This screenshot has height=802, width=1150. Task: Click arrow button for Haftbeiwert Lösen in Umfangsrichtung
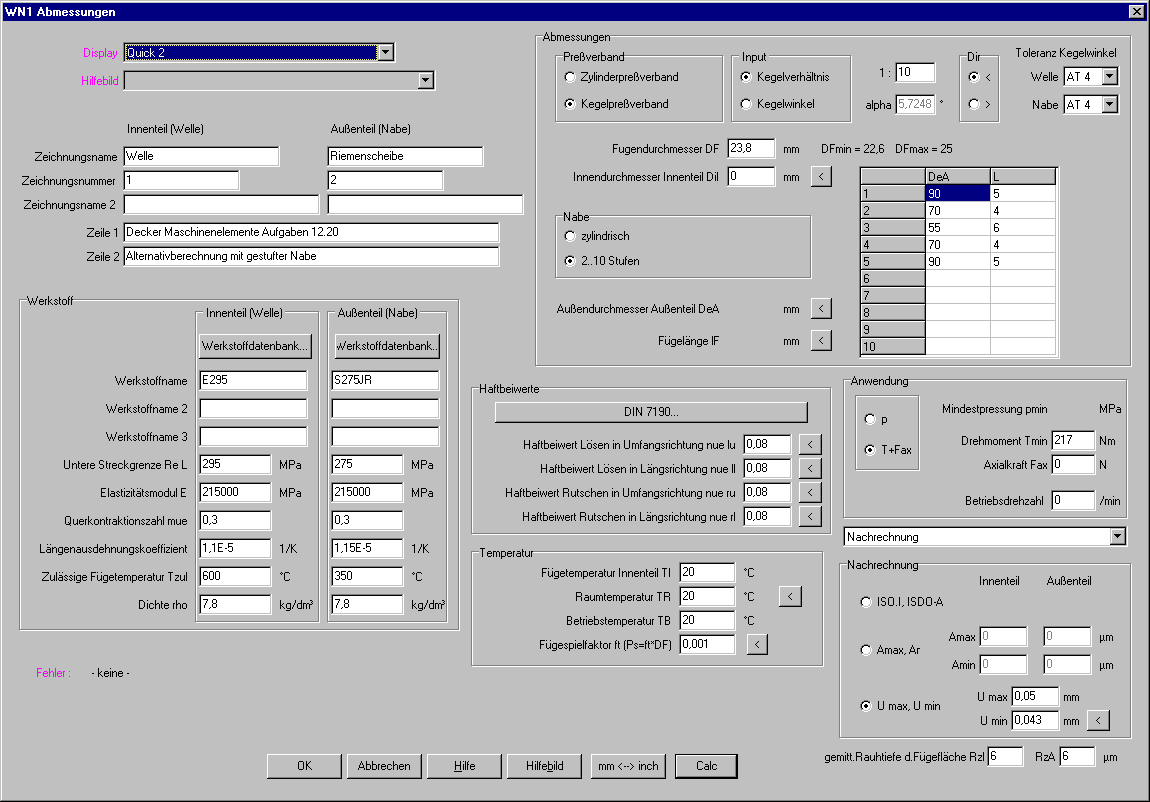click(810, 444)
